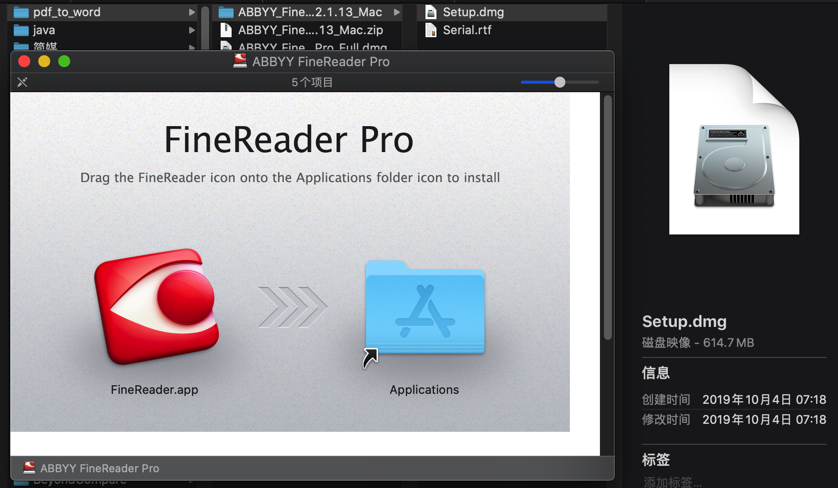Click the 修改时间 date value in the preview

[764, 420]
